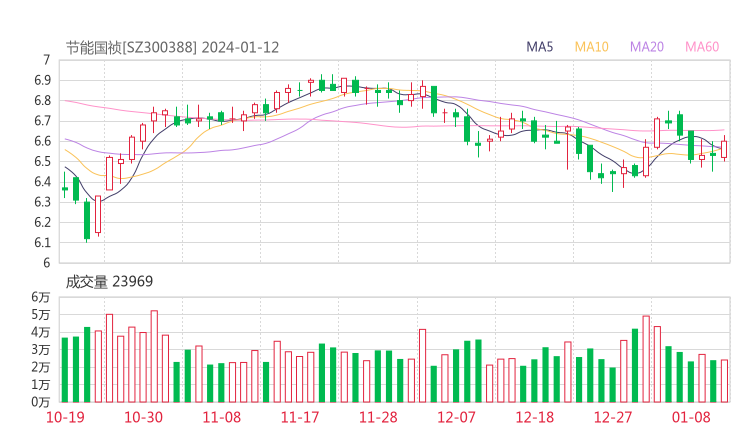Click the chart title 节能国祯[SZ300388] 2024-01-12
The image size is (740, 440).
(172, 48)
